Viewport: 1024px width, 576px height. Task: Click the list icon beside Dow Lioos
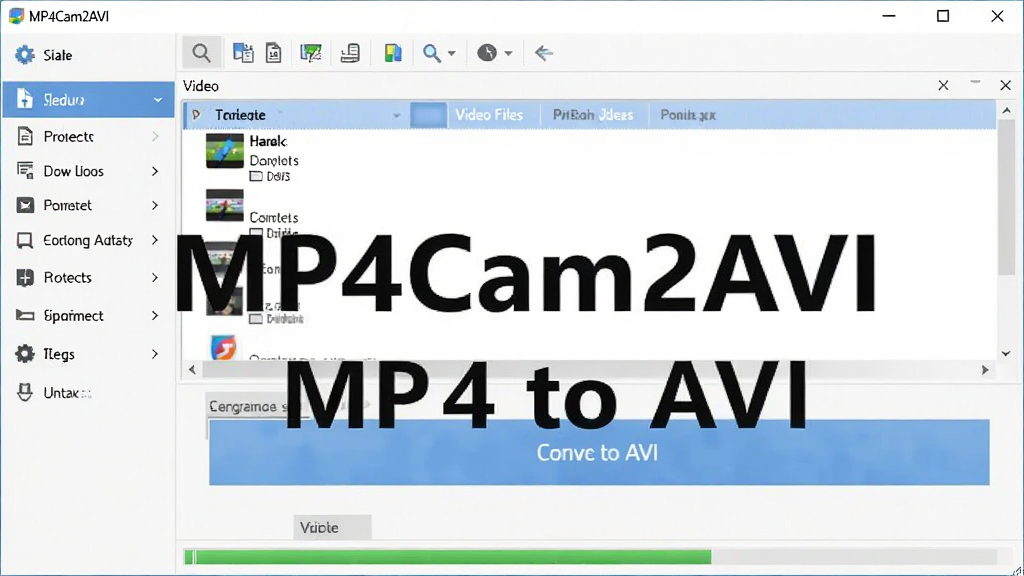pyautogui.click(x=25, y=171)
